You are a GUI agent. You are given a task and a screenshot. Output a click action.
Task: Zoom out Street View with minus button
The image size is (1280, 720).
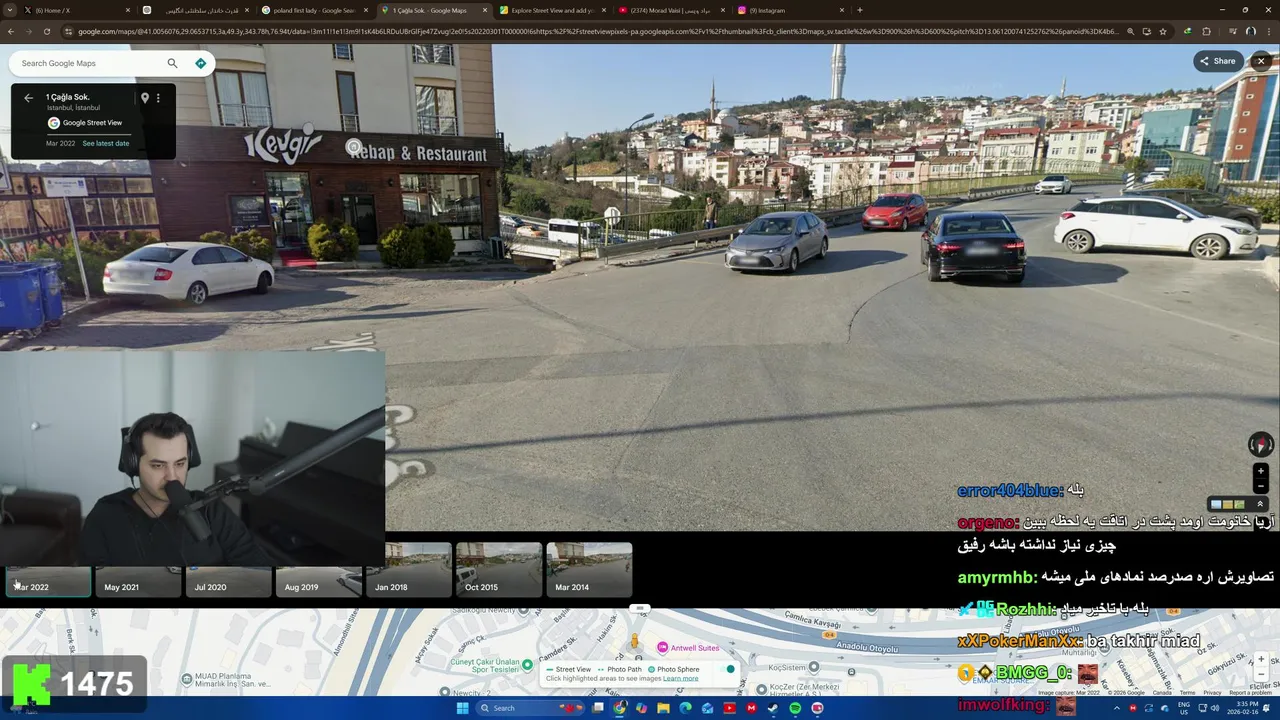tap(1261, 486)
